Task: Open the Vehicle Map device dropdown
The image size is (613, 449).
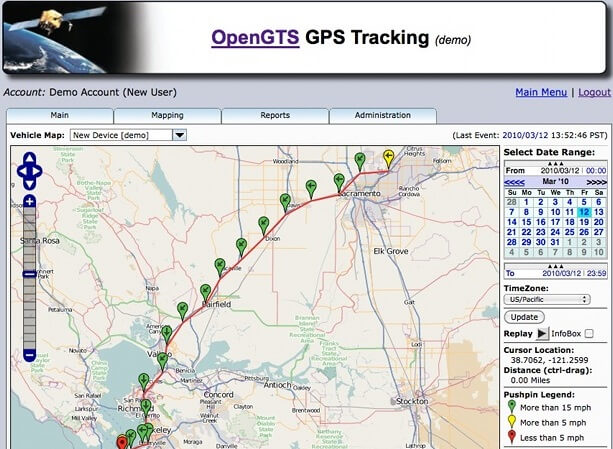Action: tap(179, 134)
